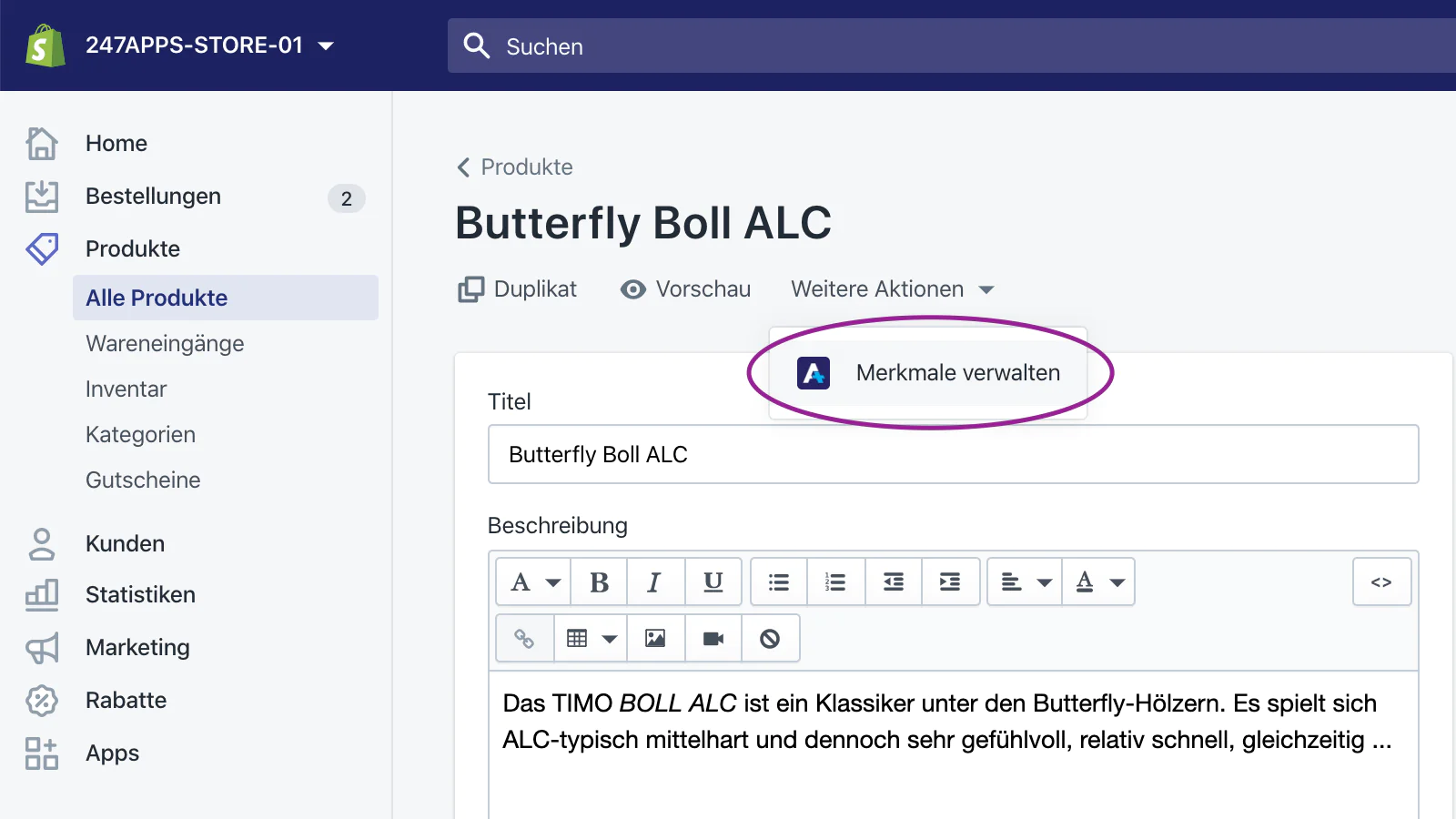Viewport: 1456px width, 819px height.
Task: Open Inventar submenu item
Action: (x=126, y=389)
